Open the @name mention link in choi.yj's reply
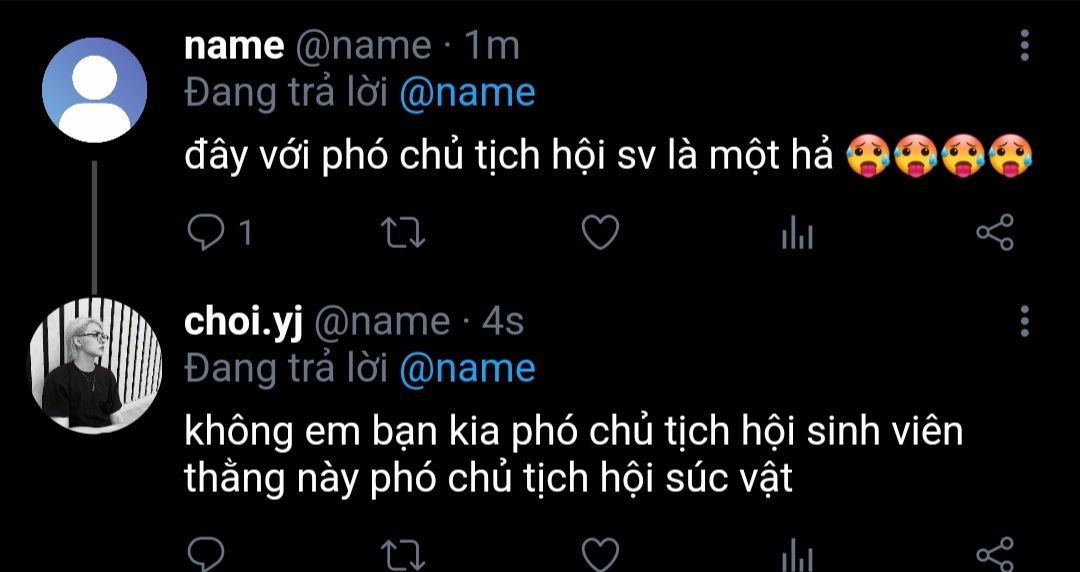This screenshot has height=572, width=1080. [467, 369]
